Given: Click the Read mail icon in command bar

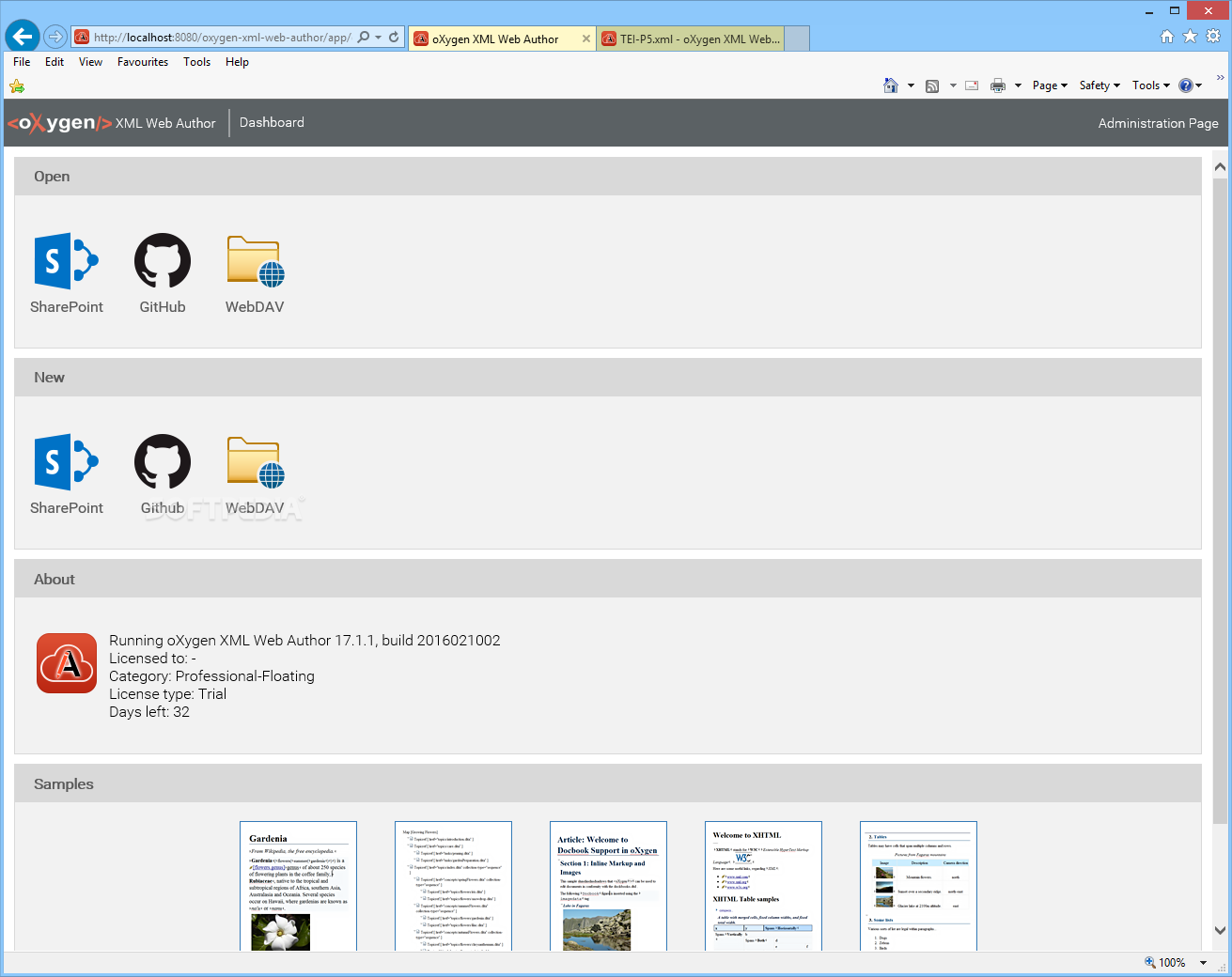Looking at the screenshot, I should [x=972, y=85].
